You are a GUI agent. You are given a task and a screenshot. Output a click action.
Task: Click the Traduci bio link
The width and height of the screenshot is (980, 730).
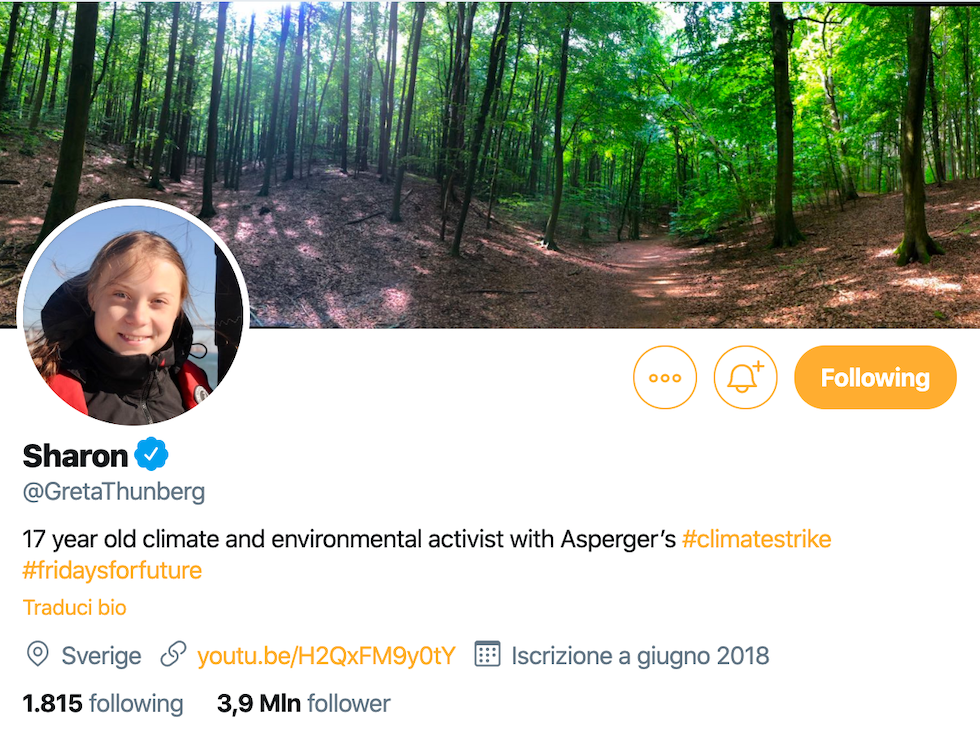[x=74, y=607]
